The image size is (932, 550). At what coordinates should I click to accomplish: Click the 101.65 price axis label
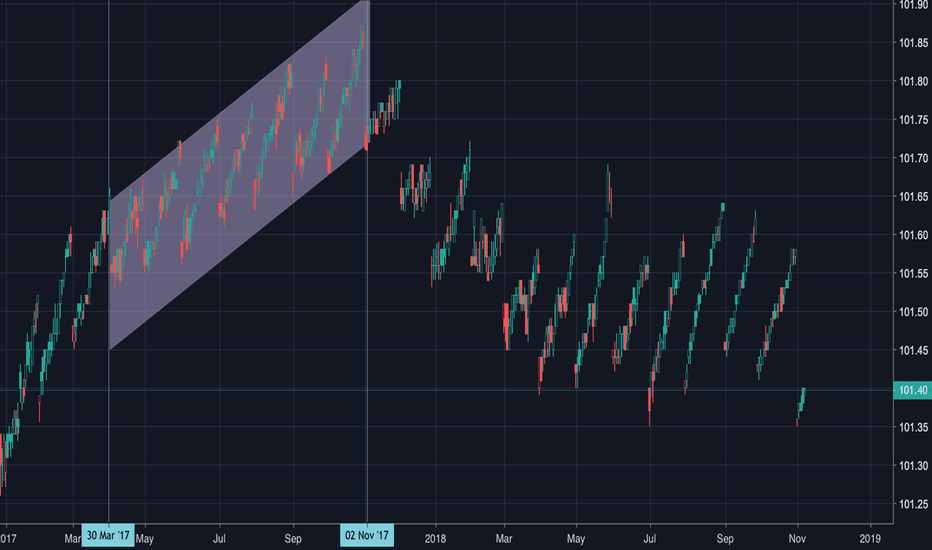pos(913,197)
